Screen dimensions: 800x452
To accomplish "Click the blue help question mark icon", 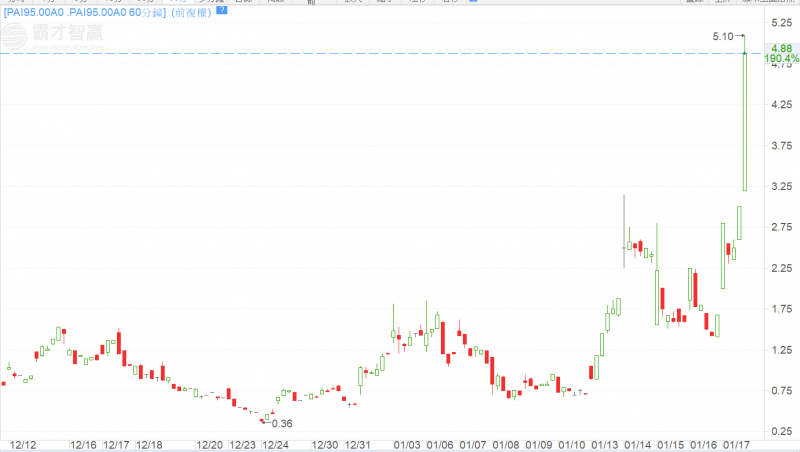I will click(221, 10).
